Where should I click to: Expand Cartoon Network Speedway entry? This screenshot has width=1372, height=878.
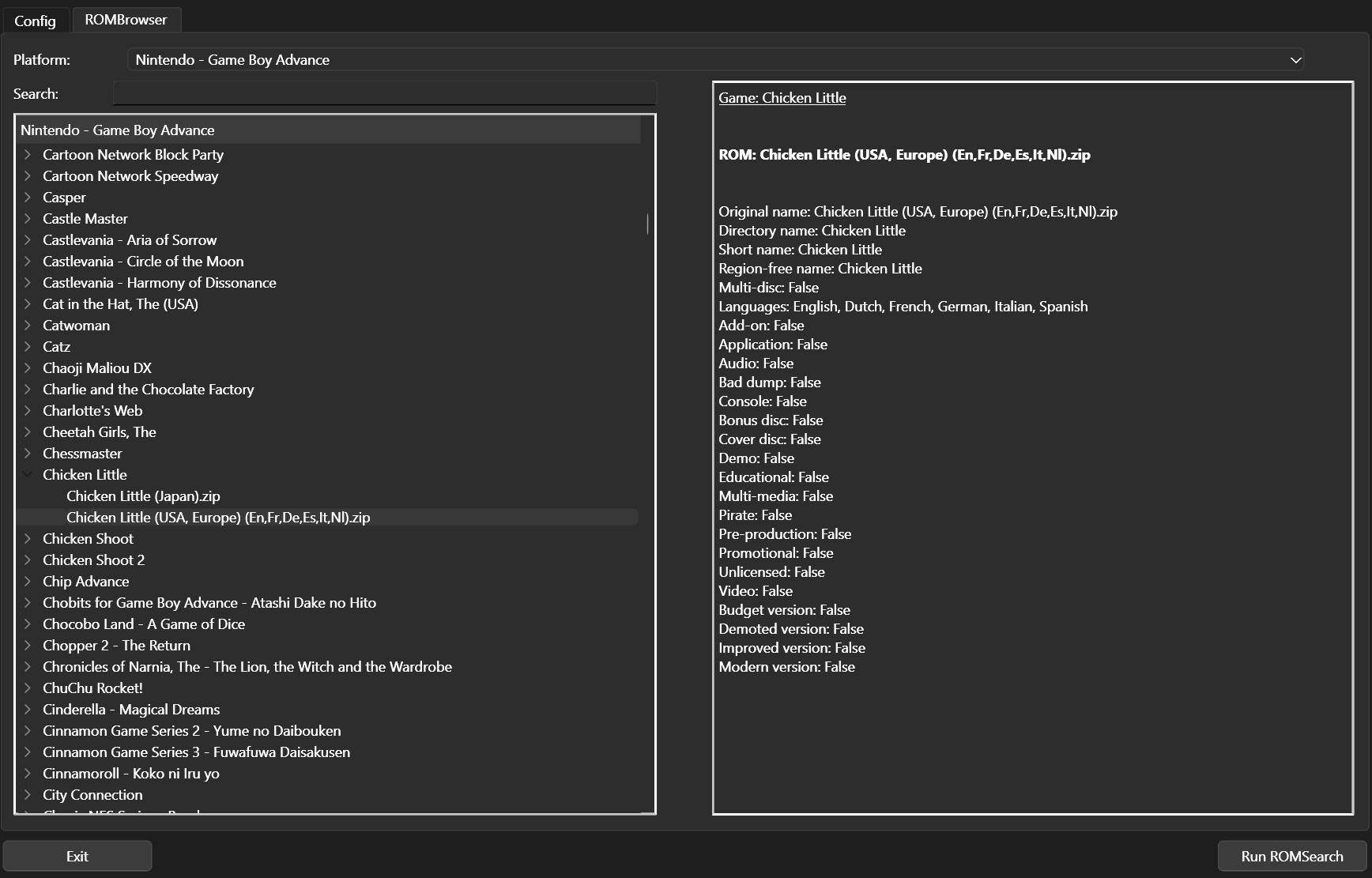[27, 176]
